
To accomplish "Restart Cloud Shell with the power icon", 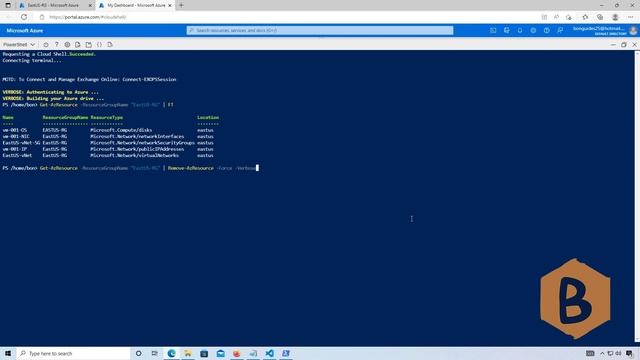I will pyautogui.click(x=46, y=44).
